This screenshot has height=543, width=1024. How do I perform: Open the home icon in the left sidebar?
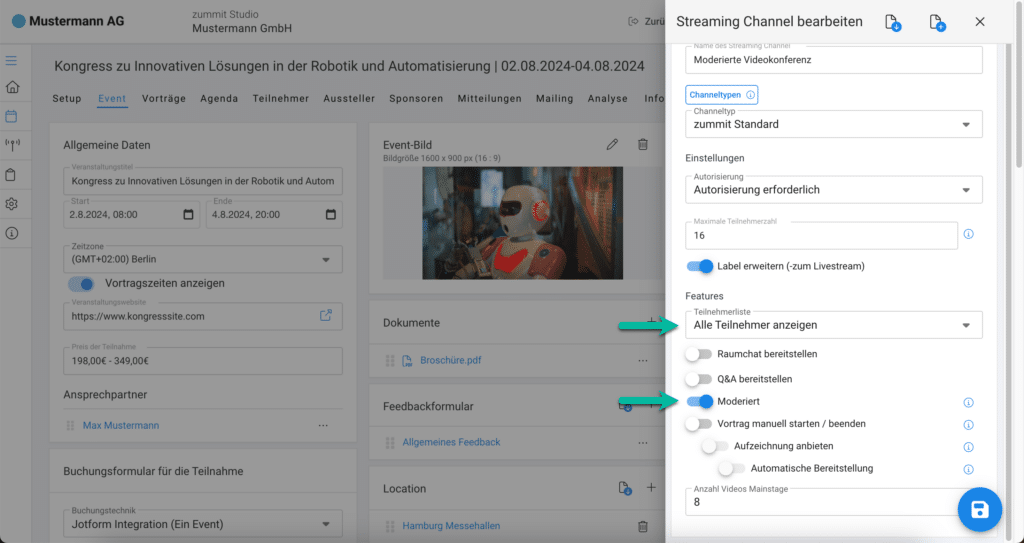pyautogui.click(x=12, y=88)
